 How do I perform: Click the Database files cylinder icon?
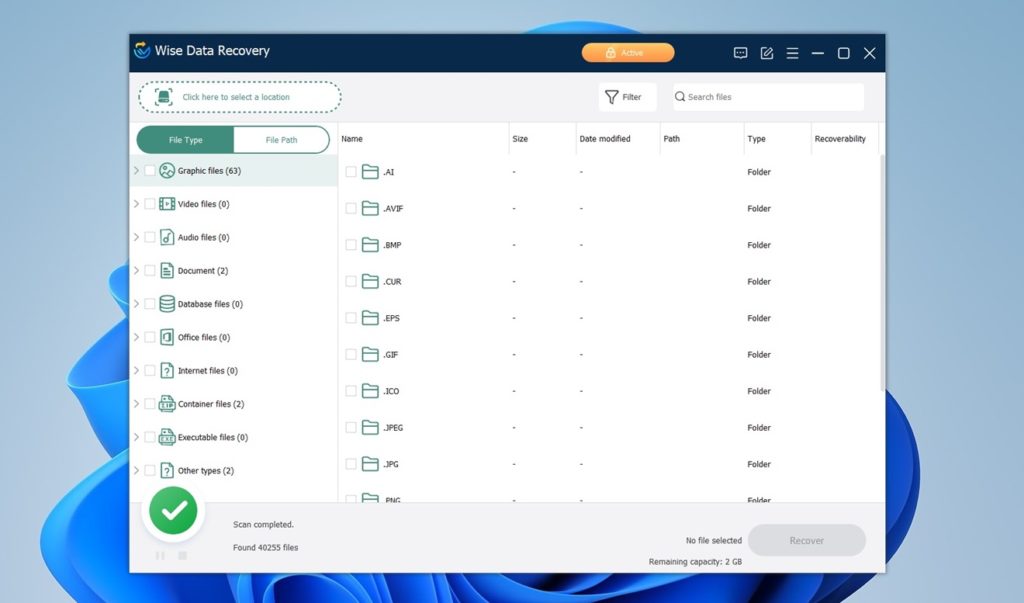coord(167,304)
